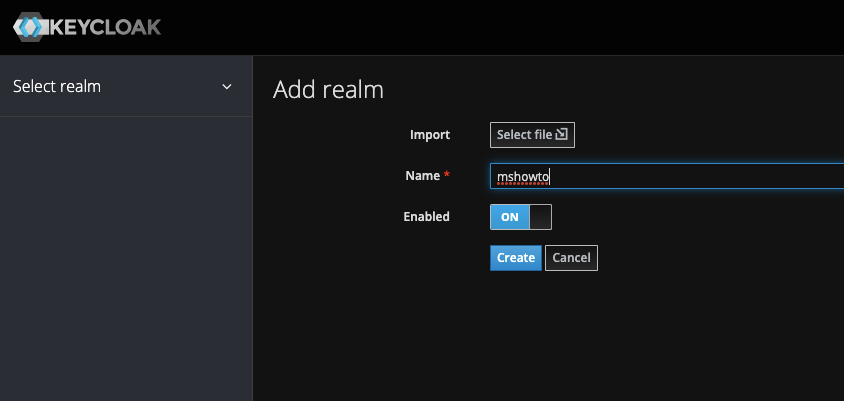Screen dimensions: 844x401
Task: Click the Import field label
Action: coord(430,135)
